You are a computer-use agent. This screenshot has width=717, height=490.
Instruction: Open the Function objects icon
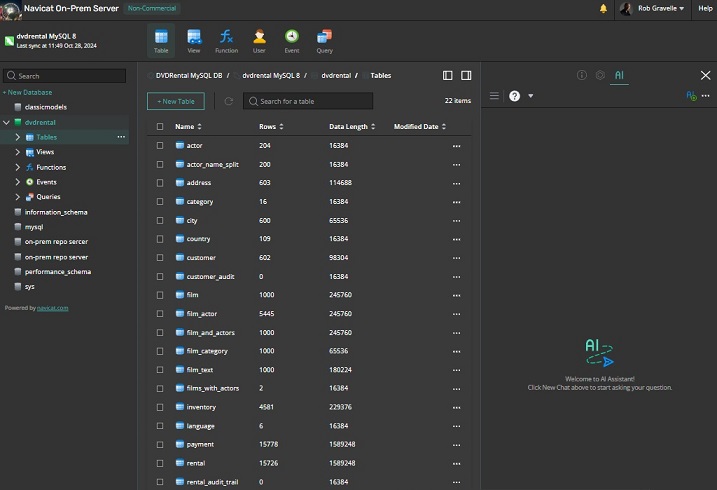226,41
